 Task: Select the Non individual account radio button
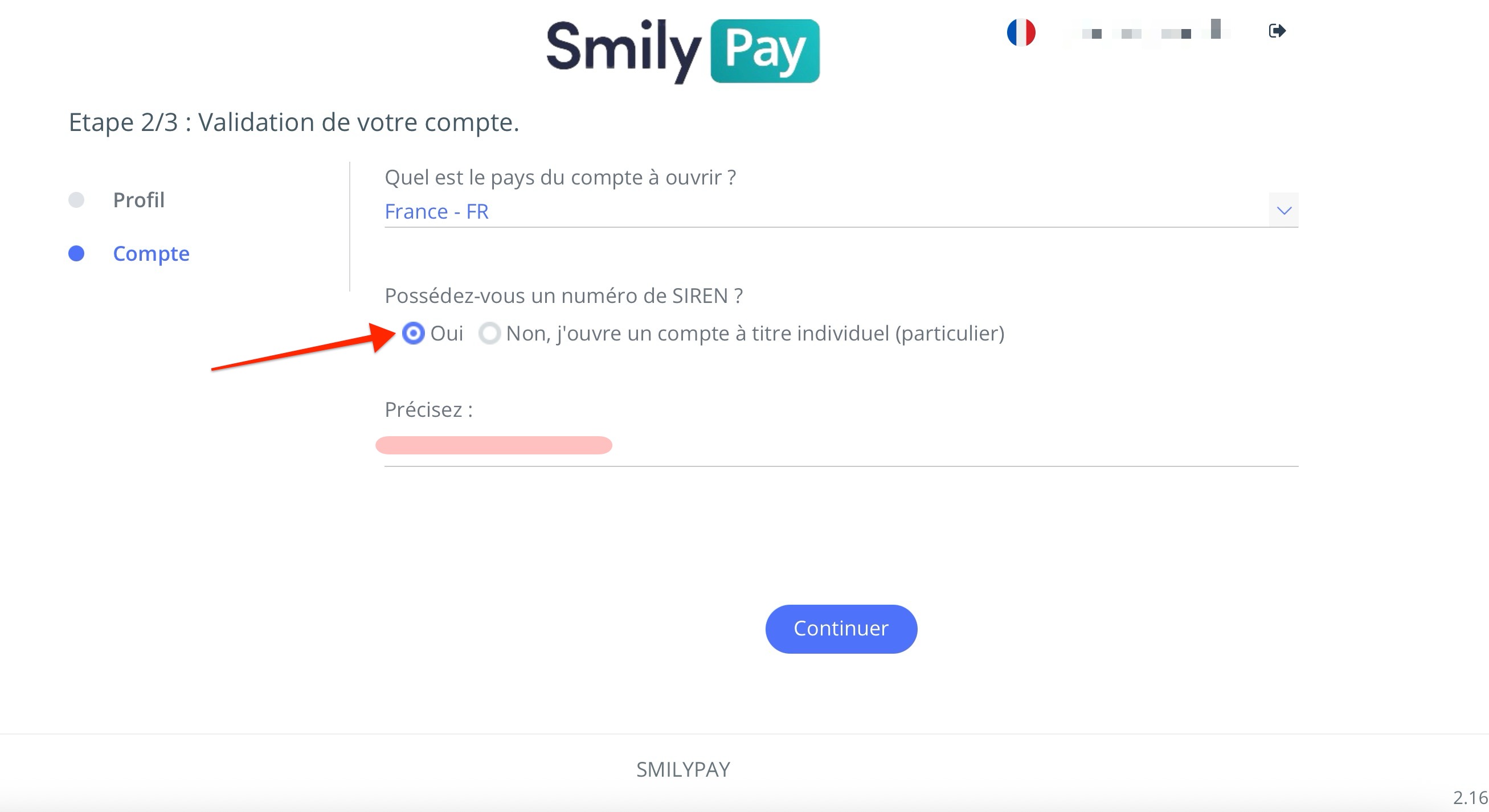489,334
